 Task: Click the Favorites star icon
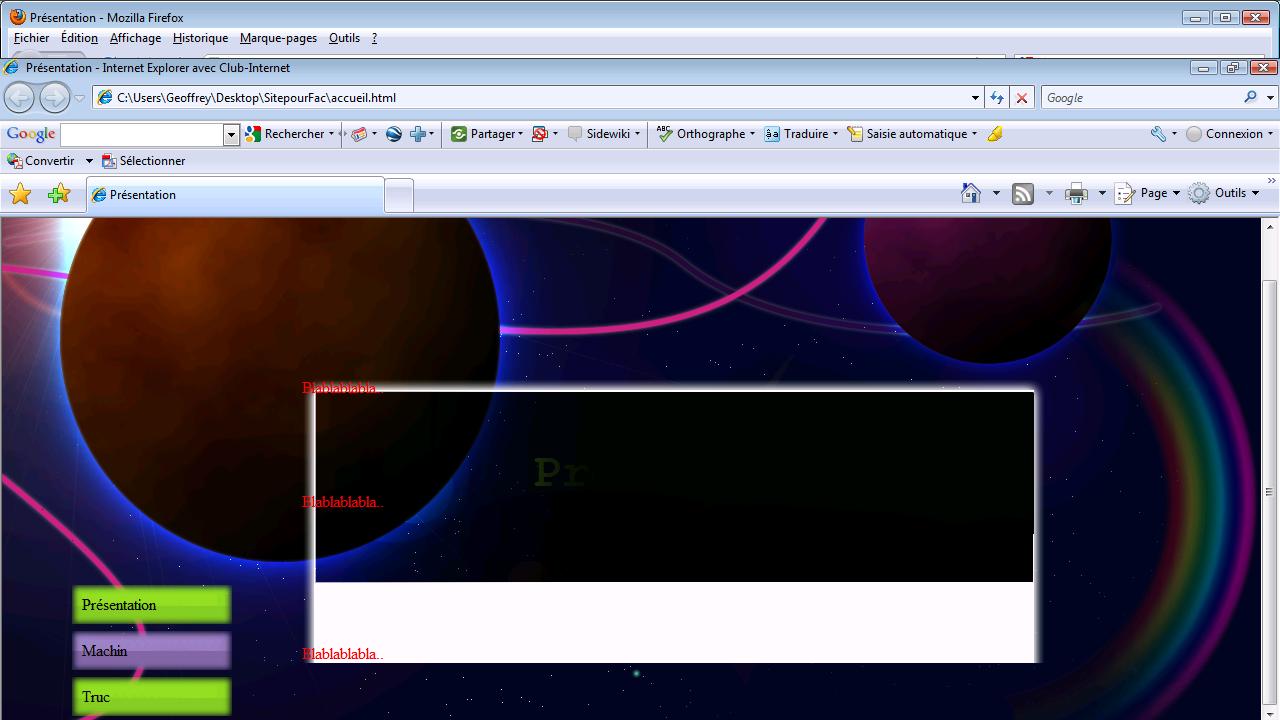pyautogui.click(x=20, y=194)
